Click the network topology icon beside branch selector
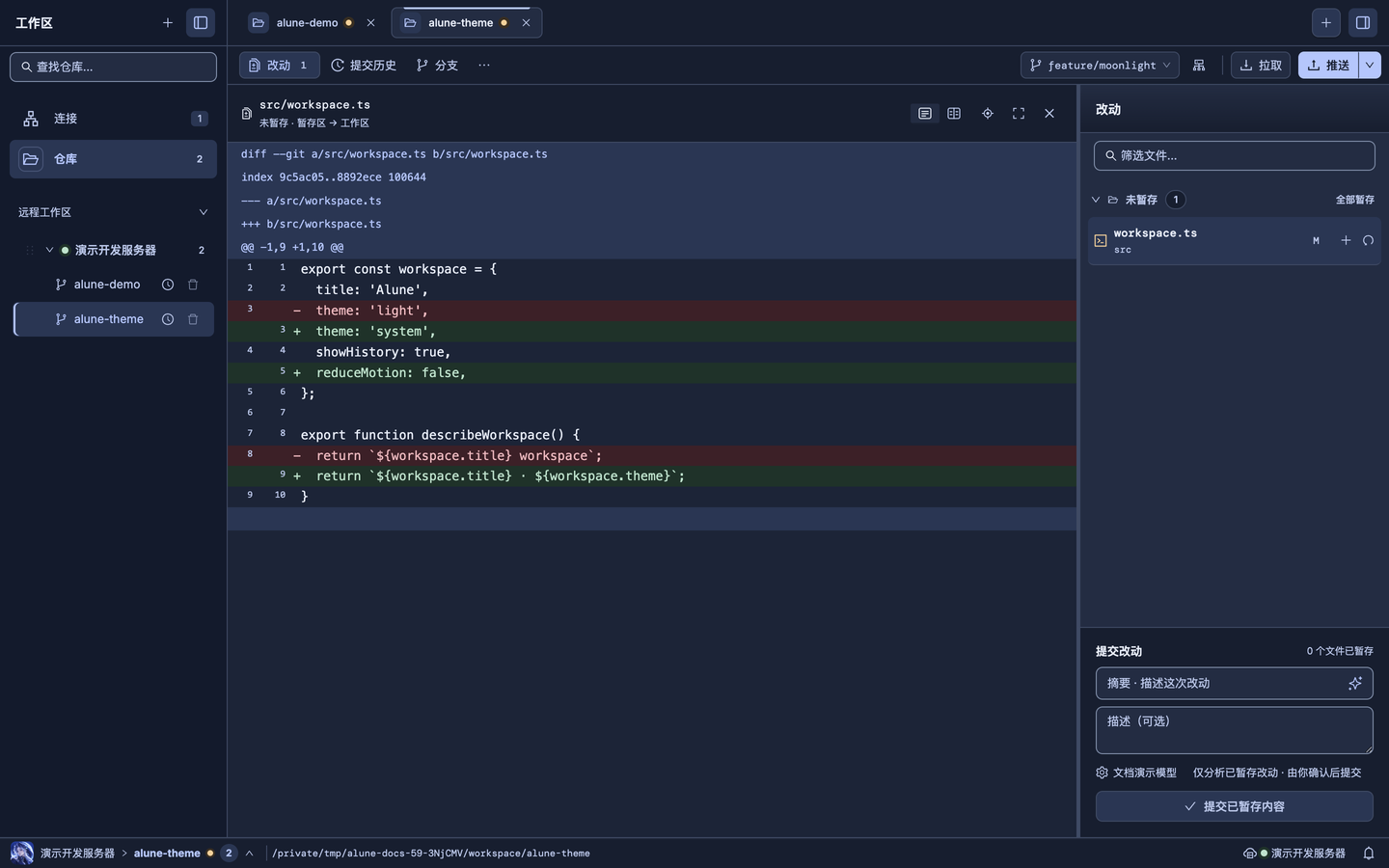The width and height of the screenshot is (1389, 868). [x=1199, y=66]
